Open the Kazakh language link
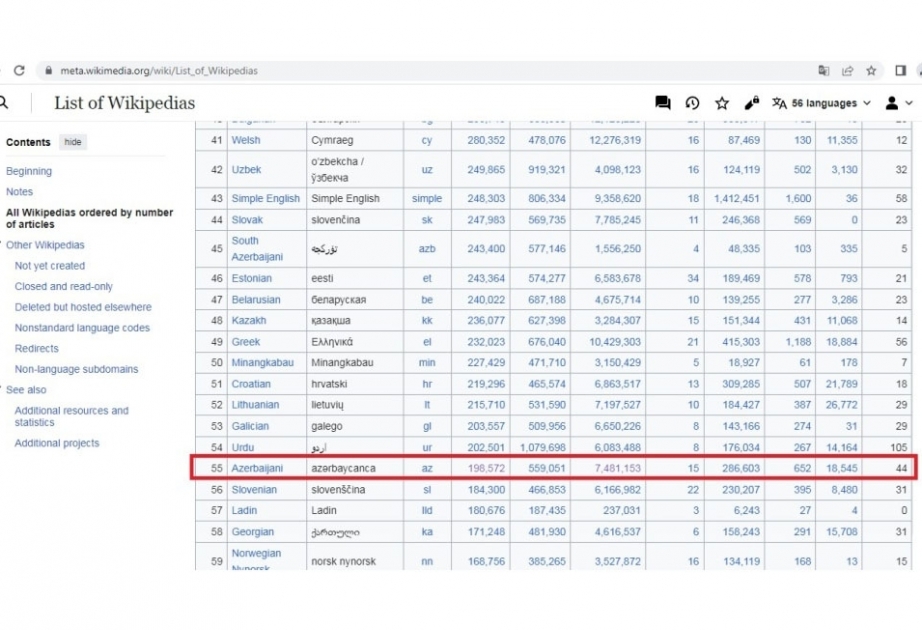922x630 pixels. coord(249,321)
